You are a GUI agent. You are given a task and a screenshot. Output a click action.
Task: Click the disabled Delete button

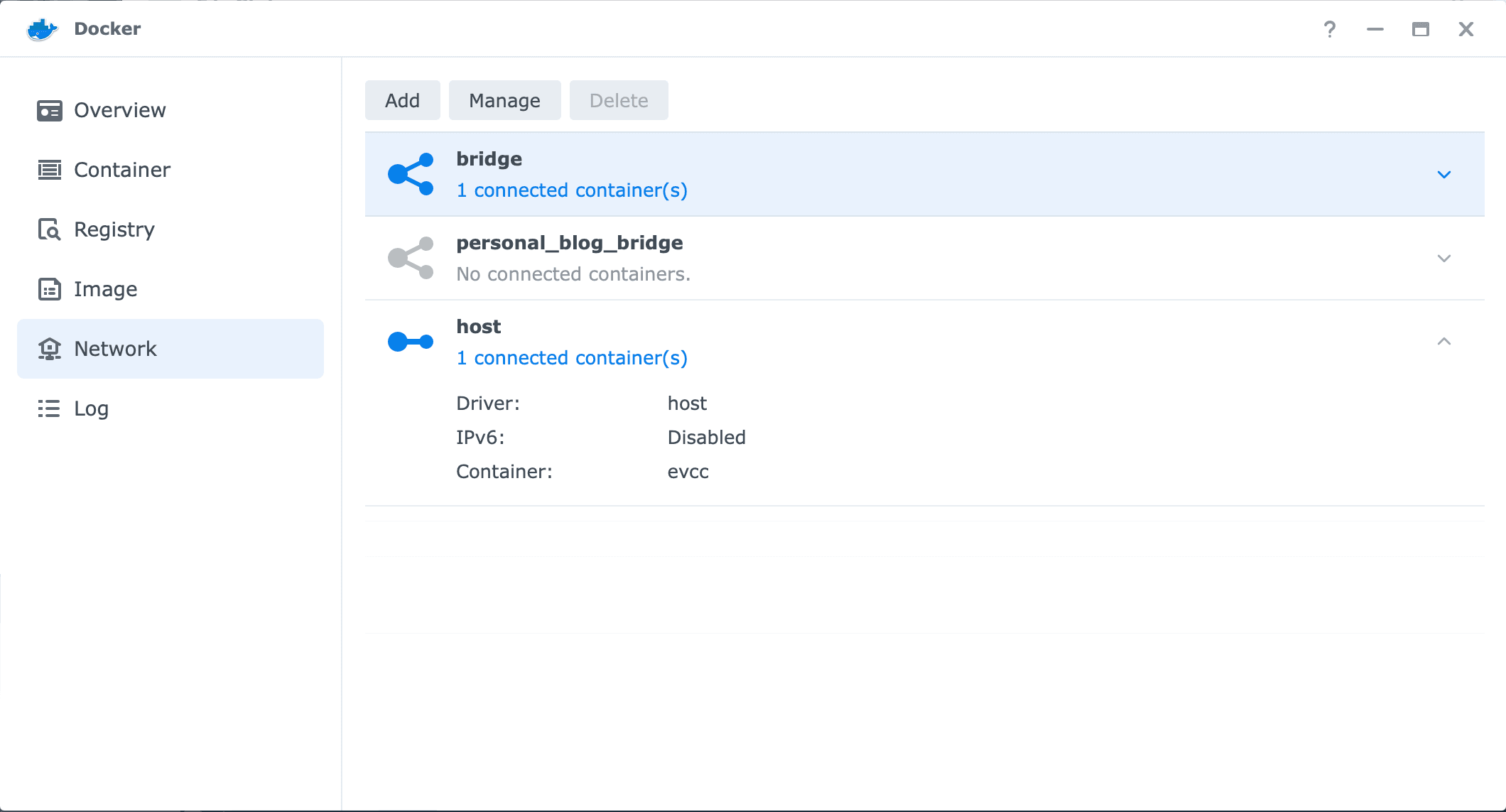618,100
